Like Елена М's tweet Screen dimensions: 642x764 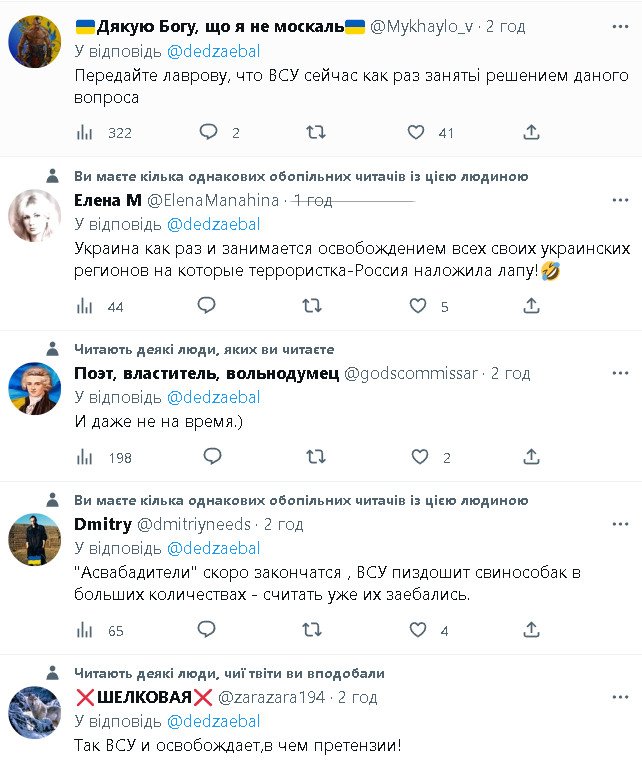pyautogui.click(x=417, y=306)
